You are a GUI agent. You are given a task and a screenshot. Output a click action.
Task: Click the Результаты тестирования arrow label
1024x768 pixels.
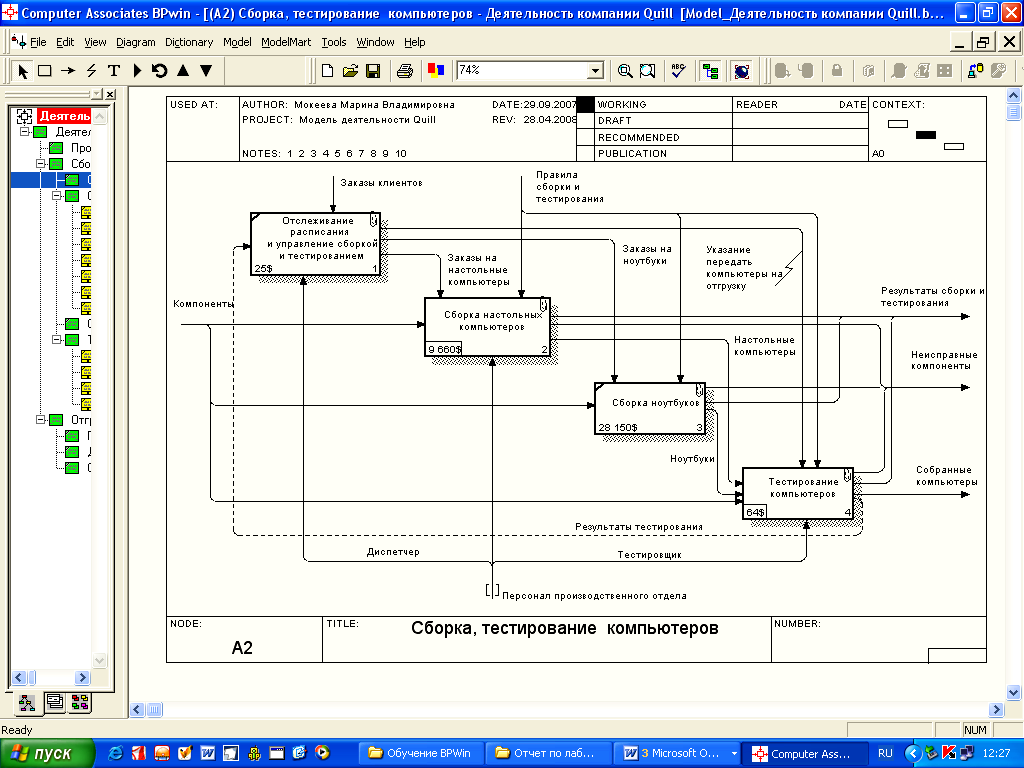pos(639,526)
